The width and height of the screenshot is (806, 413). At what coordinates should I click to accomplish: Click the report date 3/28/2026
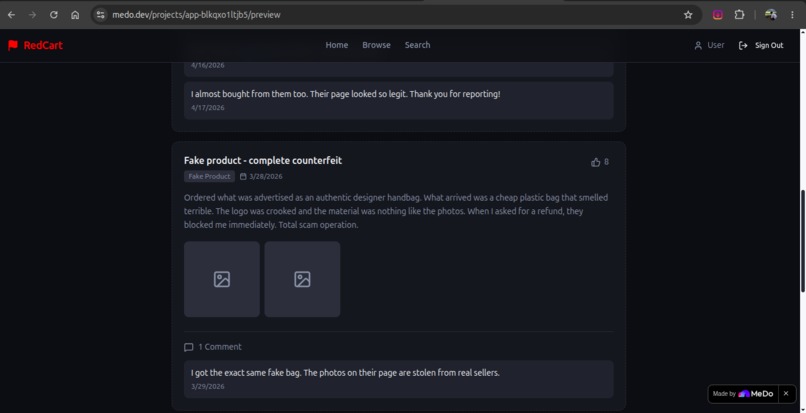point(266,176)
